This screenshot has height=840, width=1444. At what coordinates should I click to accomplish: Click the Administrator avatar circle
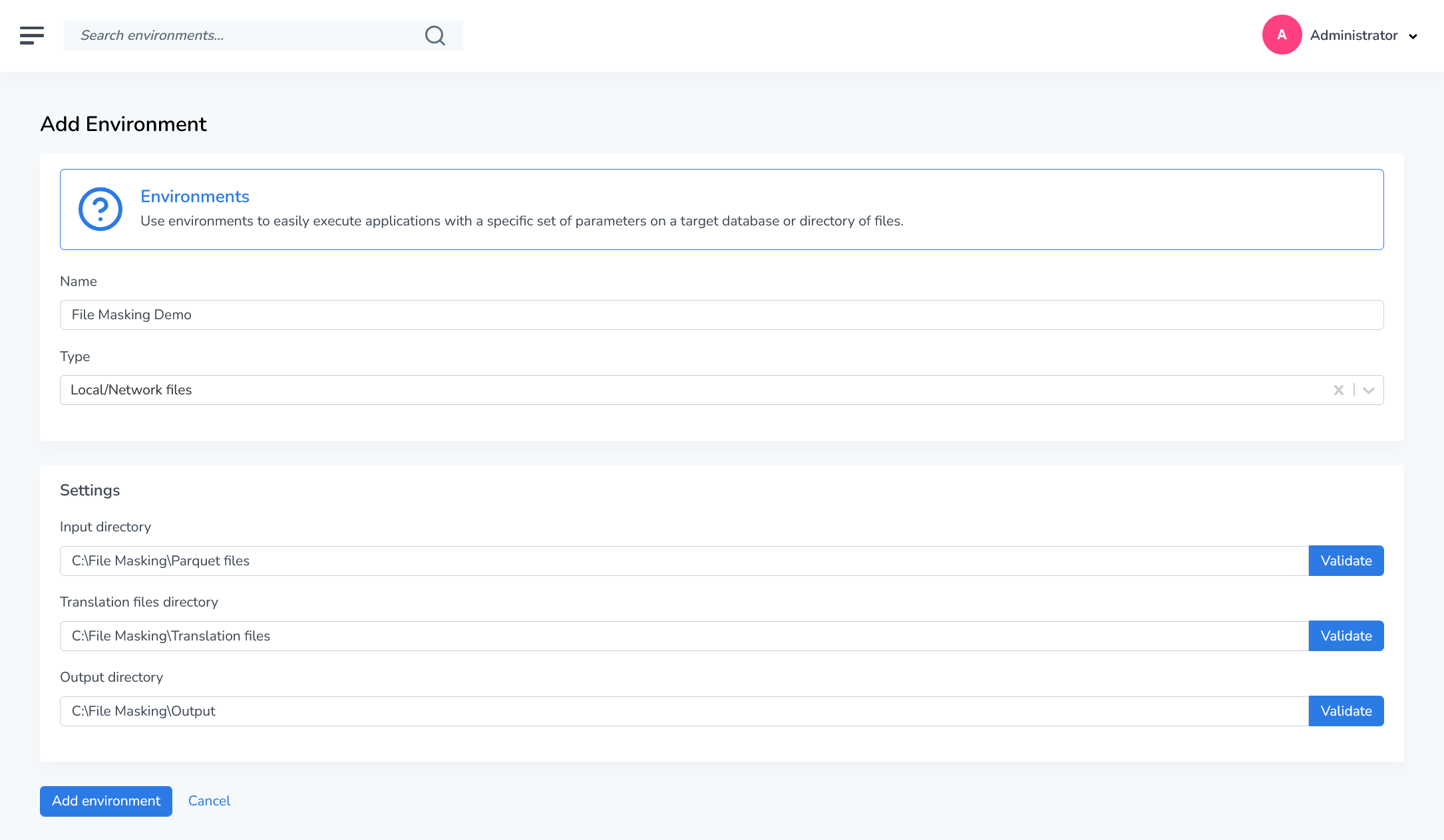tap(1281, 35)
